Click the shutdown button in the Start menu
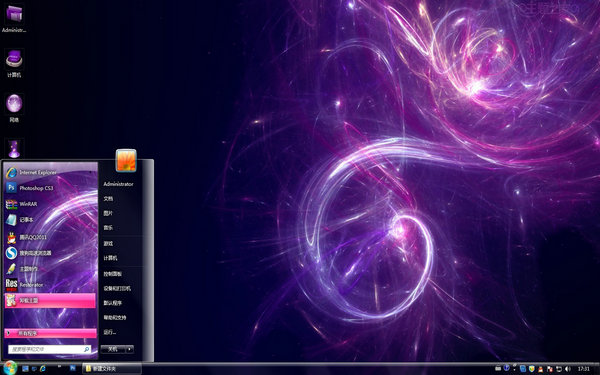Image resolution: width=600 pixels, height=375 pixels. (x=113, y=349)
